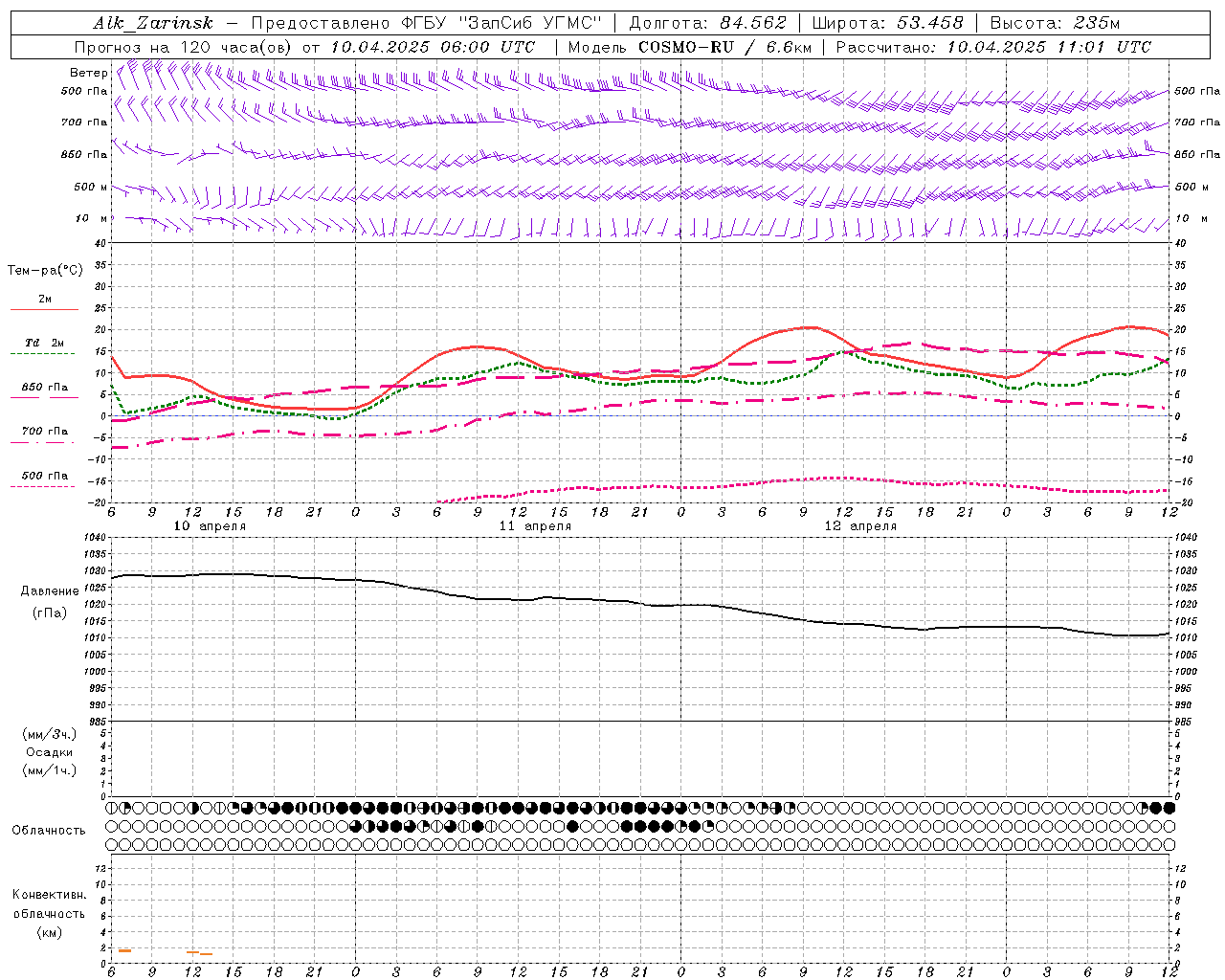Image resolution: width=1225 pixels, height=980 pixels.
Task: Click the first cloud circle in top row
Action: (x=112, y=808)
